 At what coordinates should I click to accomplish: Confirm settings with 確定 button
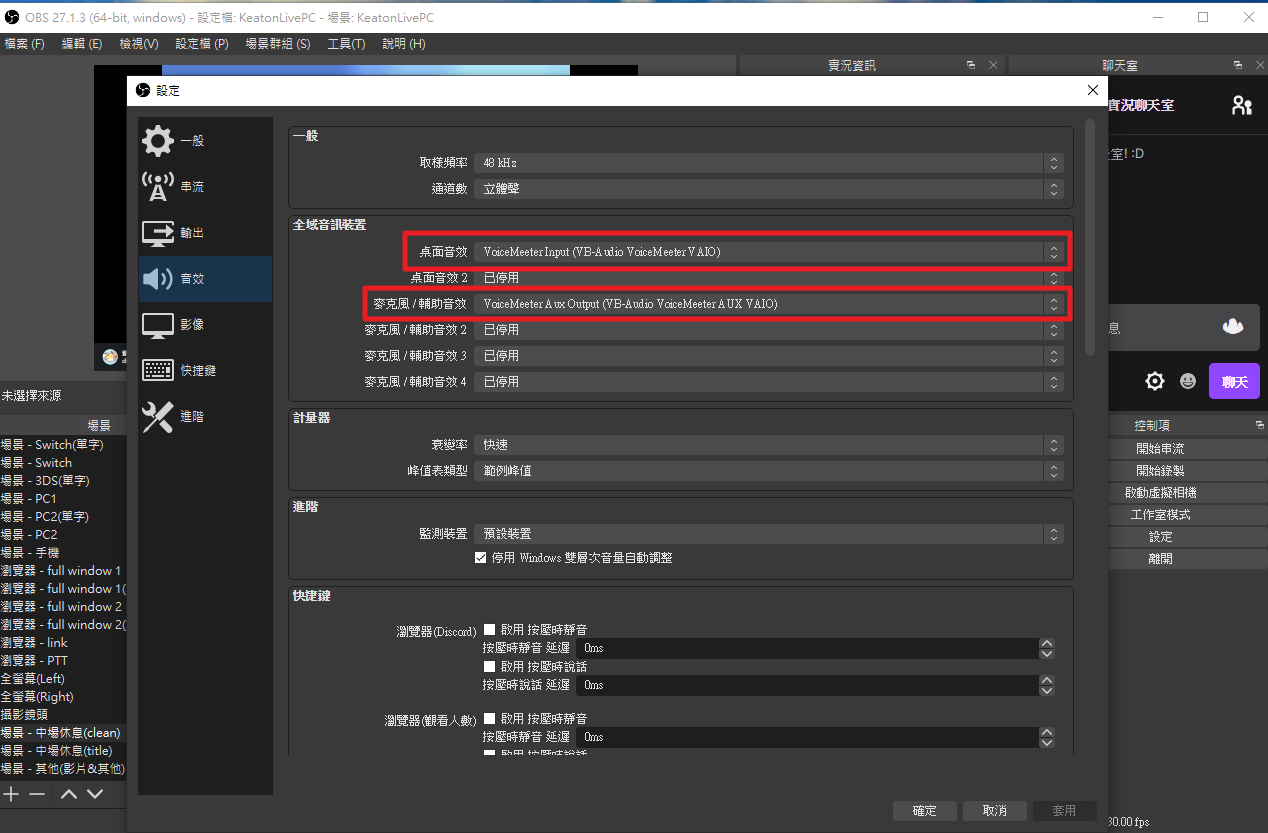pyautogui.click(x=925, y=811)
